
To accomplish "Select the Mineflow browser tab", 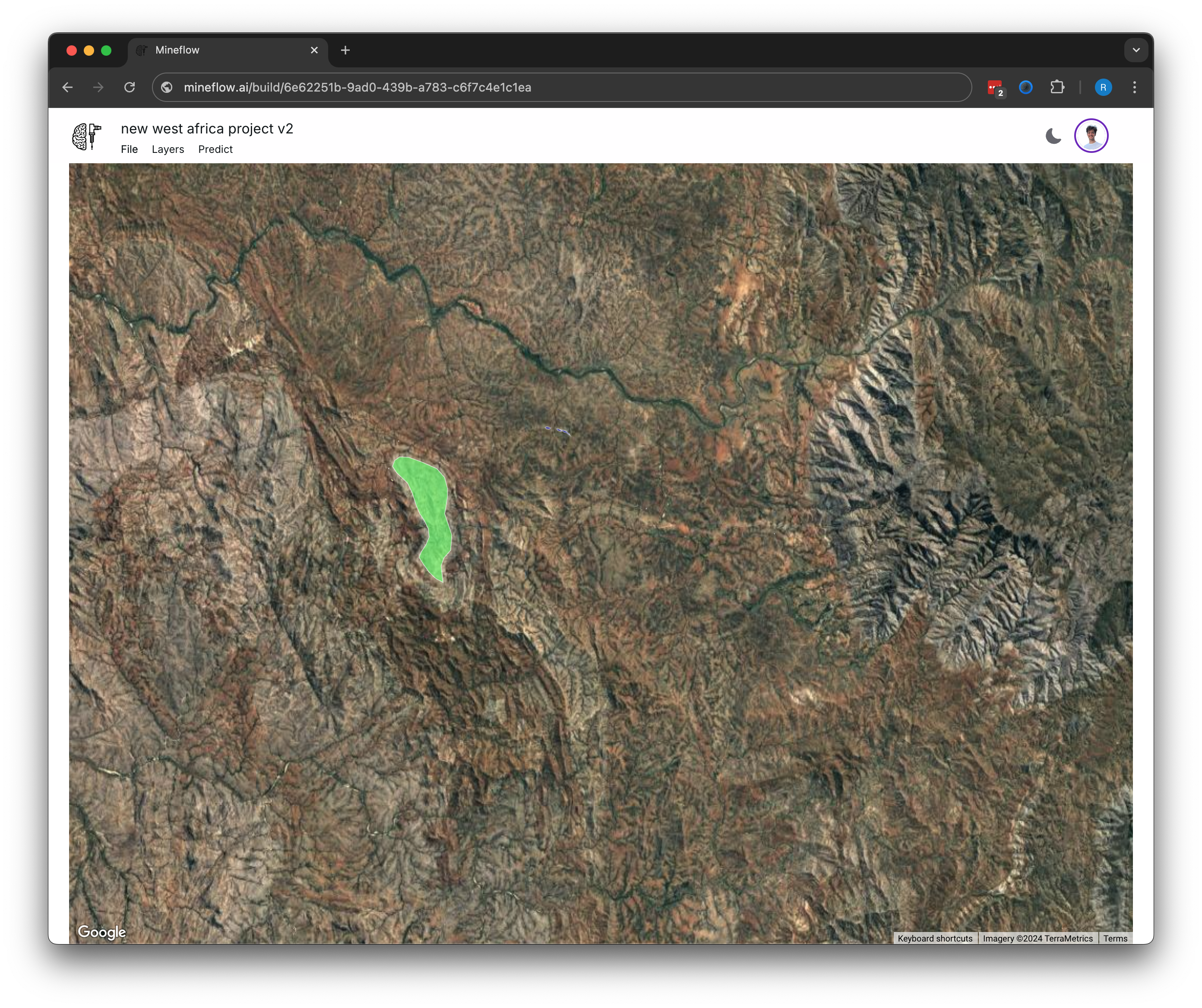I will (x=228, y=51).
